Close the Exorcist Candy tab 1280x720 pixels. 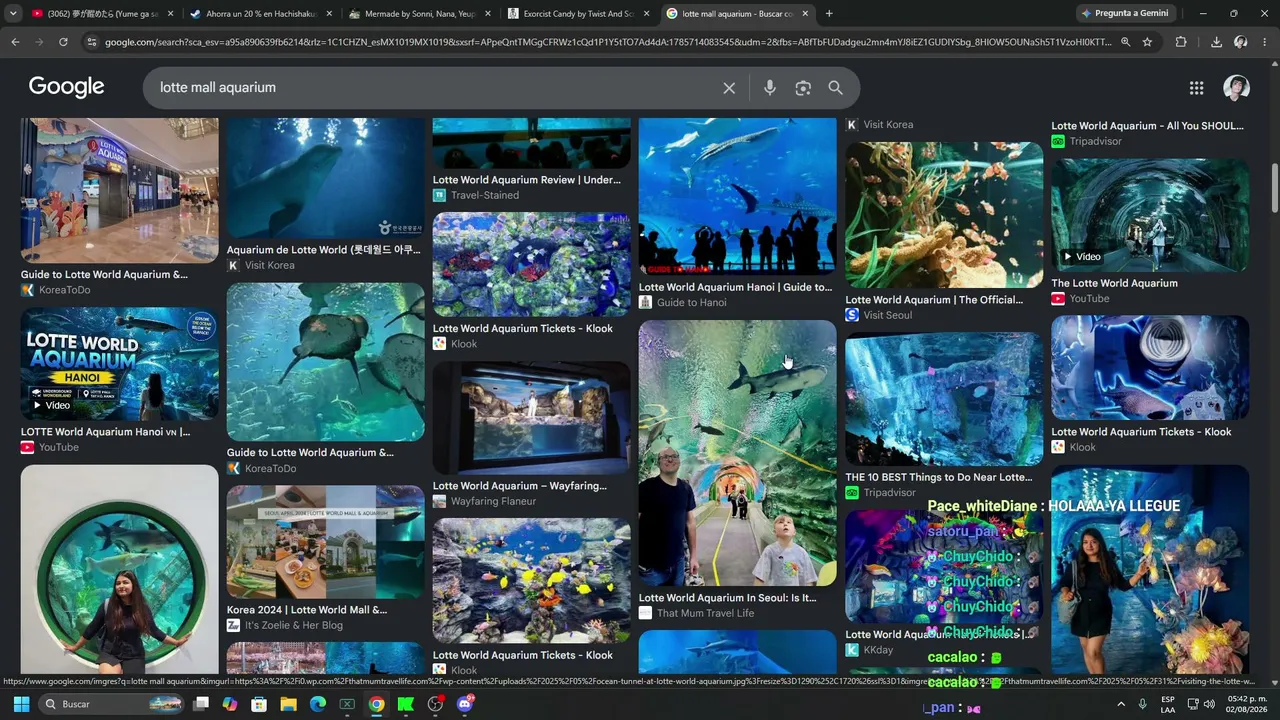click(x=646, y=14)
